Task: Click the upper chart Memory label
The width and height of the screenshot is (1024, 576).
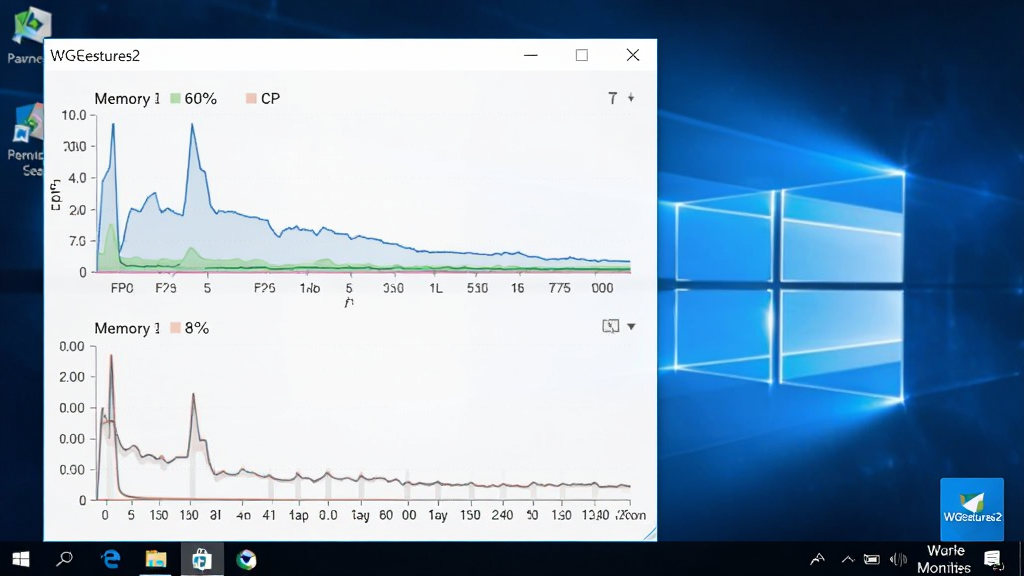Action: 127,99
